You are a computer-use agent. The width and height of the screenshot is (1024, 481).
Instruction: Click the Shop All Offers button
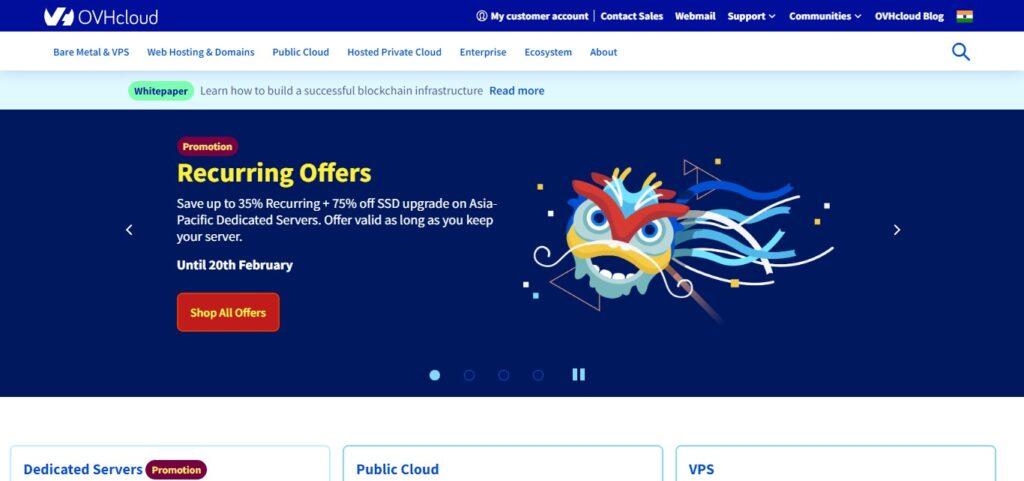click(228, 312)
